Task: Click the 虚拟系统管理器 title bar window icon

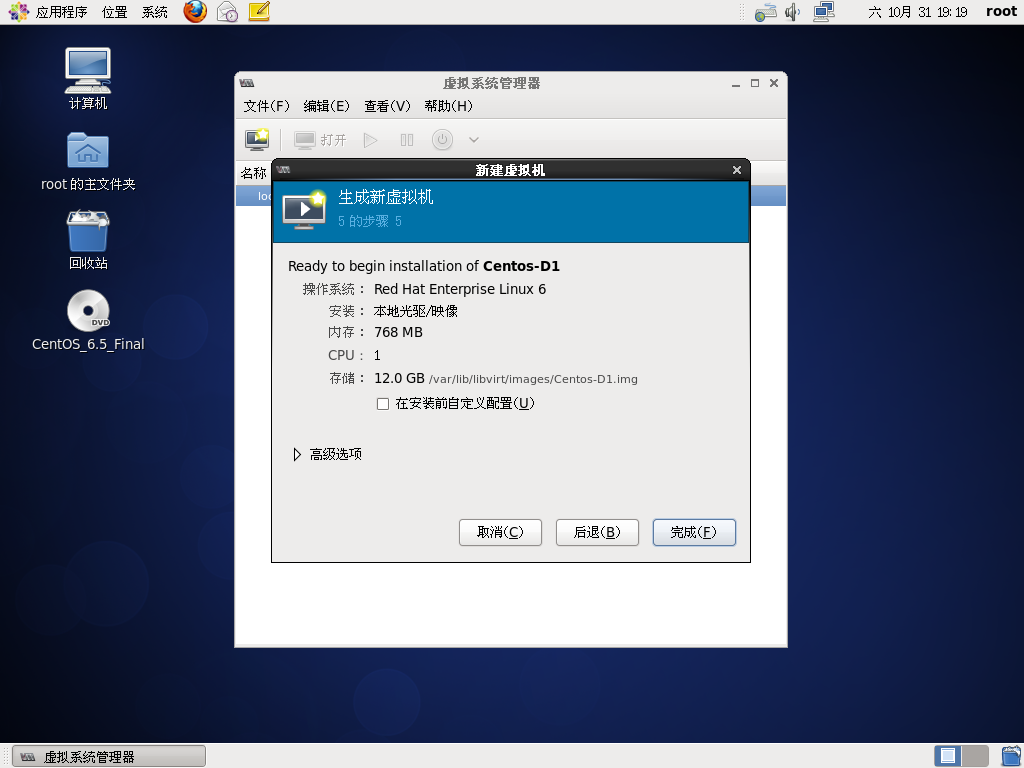Action: click(x=247, y=83)
